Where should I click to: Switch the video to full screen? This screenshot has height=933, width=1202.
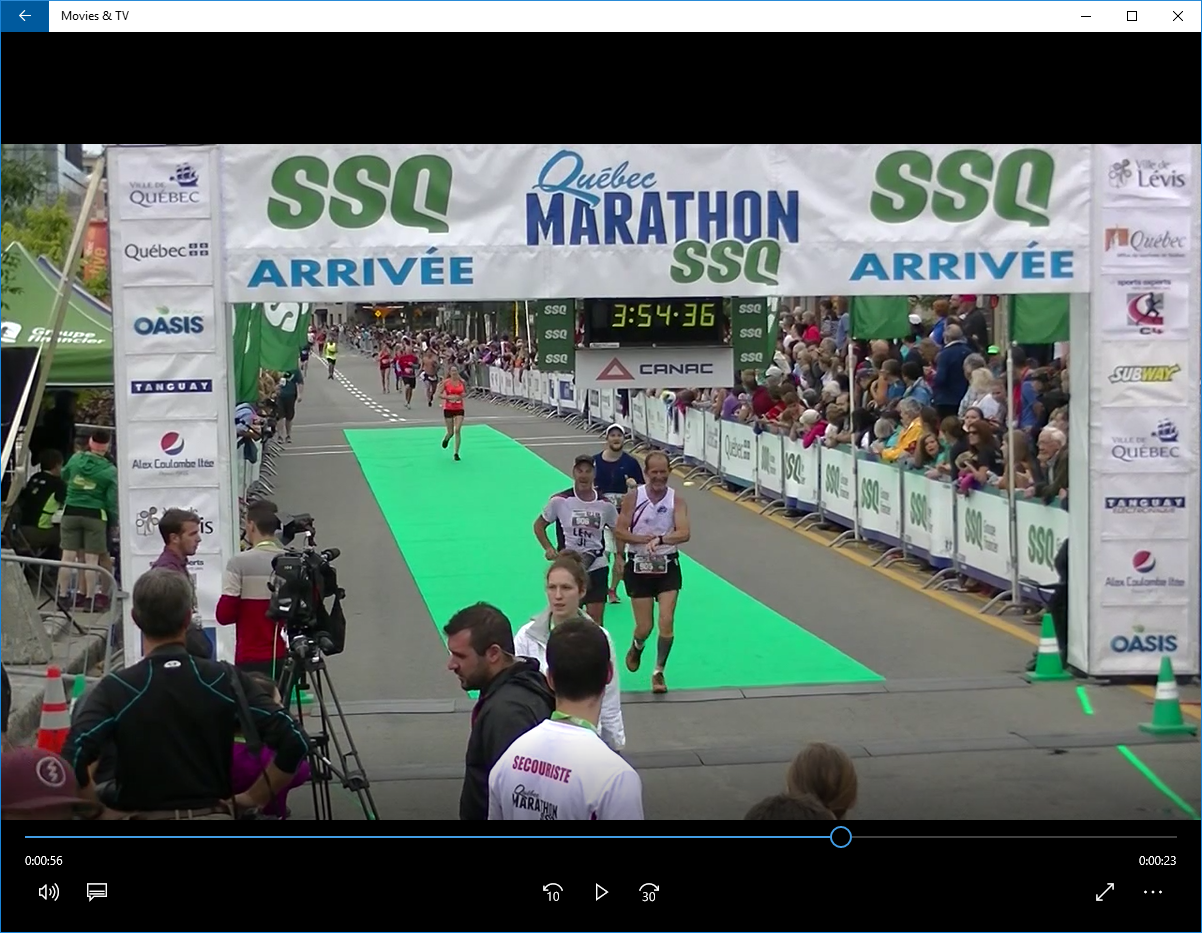1105,892
